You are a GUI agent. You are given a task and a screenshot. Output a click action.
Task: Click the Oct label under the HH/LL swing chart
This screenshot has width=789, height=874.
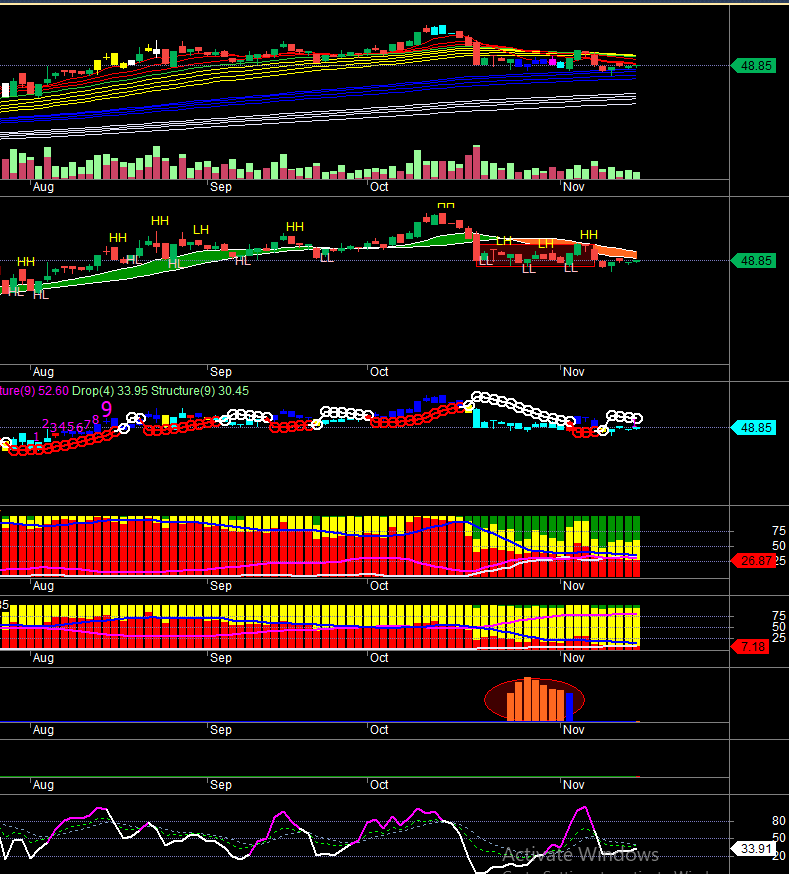[x=379, y=372]
